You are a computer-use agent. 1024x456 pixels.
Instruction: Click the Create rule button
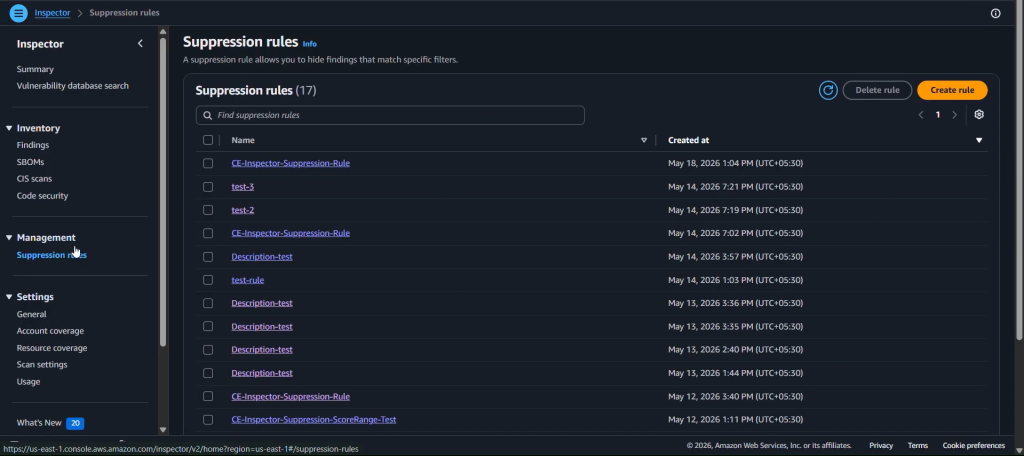[952, 90]
